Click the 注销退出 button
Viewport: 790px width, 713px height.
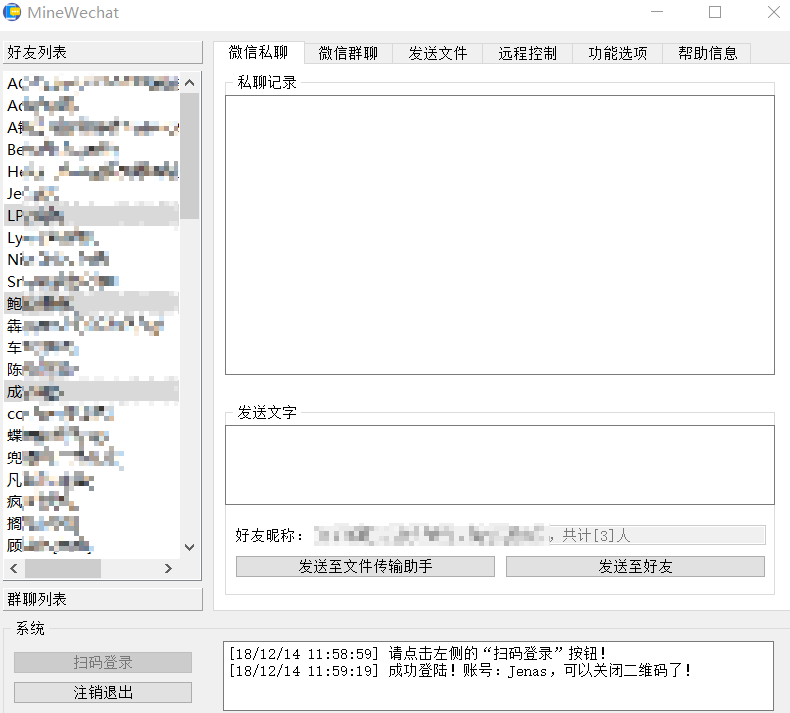tap(103, 692)
